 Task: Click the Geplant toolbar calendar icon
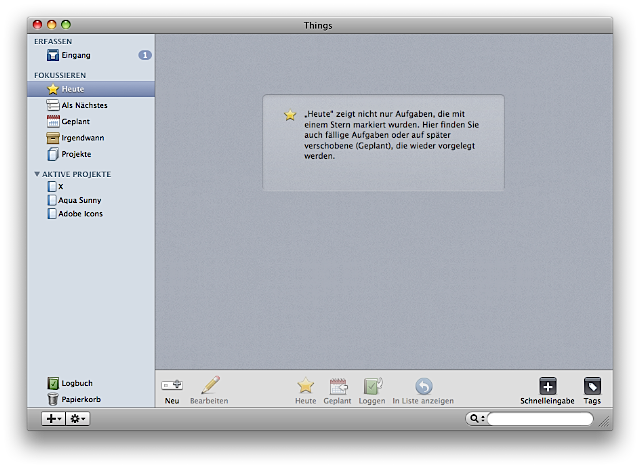338,386
